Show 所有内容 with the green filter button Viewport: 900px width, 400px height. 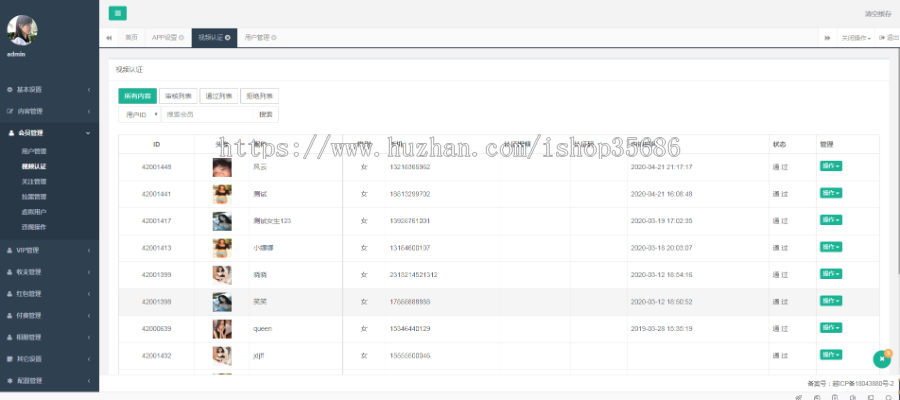pos(137,96)
